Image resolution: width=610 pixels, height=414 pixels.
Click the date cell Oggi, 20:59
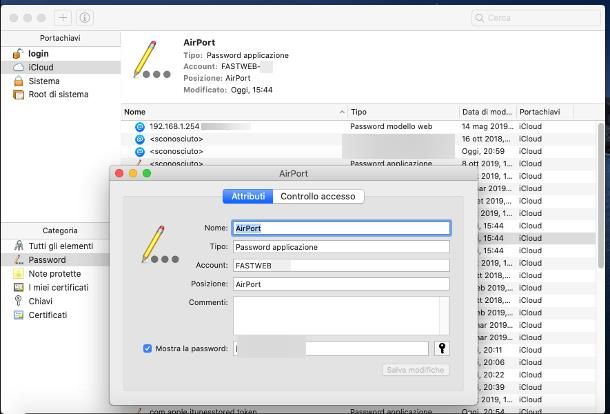pyautogui.click(x=483, y=151)
